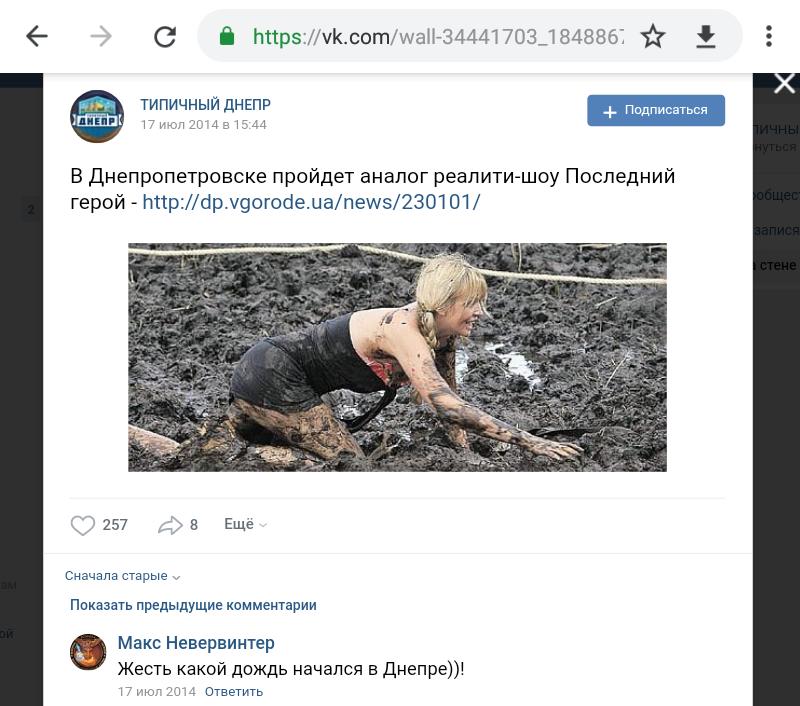Open the Типичный Днепр community name link
Screen dimensions: 800x706
pos(206,105)
